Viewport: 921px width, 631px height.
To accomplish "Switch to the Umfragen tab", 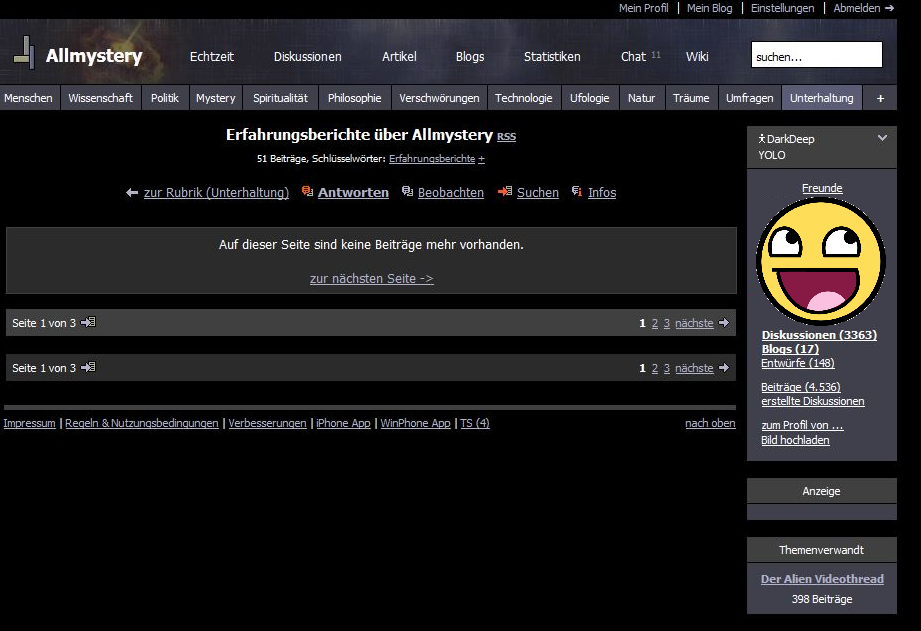I will click(749, 98).
